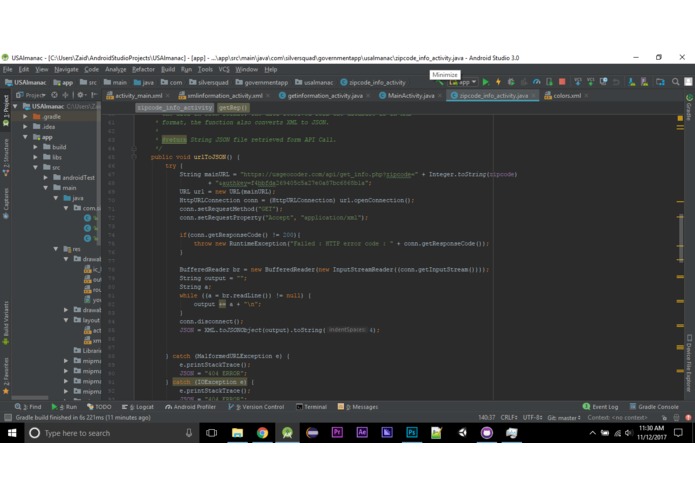Open the Android Profiler gauge icon in toolbar
The width and height of the screenshot is (695, 494).
(x=536, y=82)
